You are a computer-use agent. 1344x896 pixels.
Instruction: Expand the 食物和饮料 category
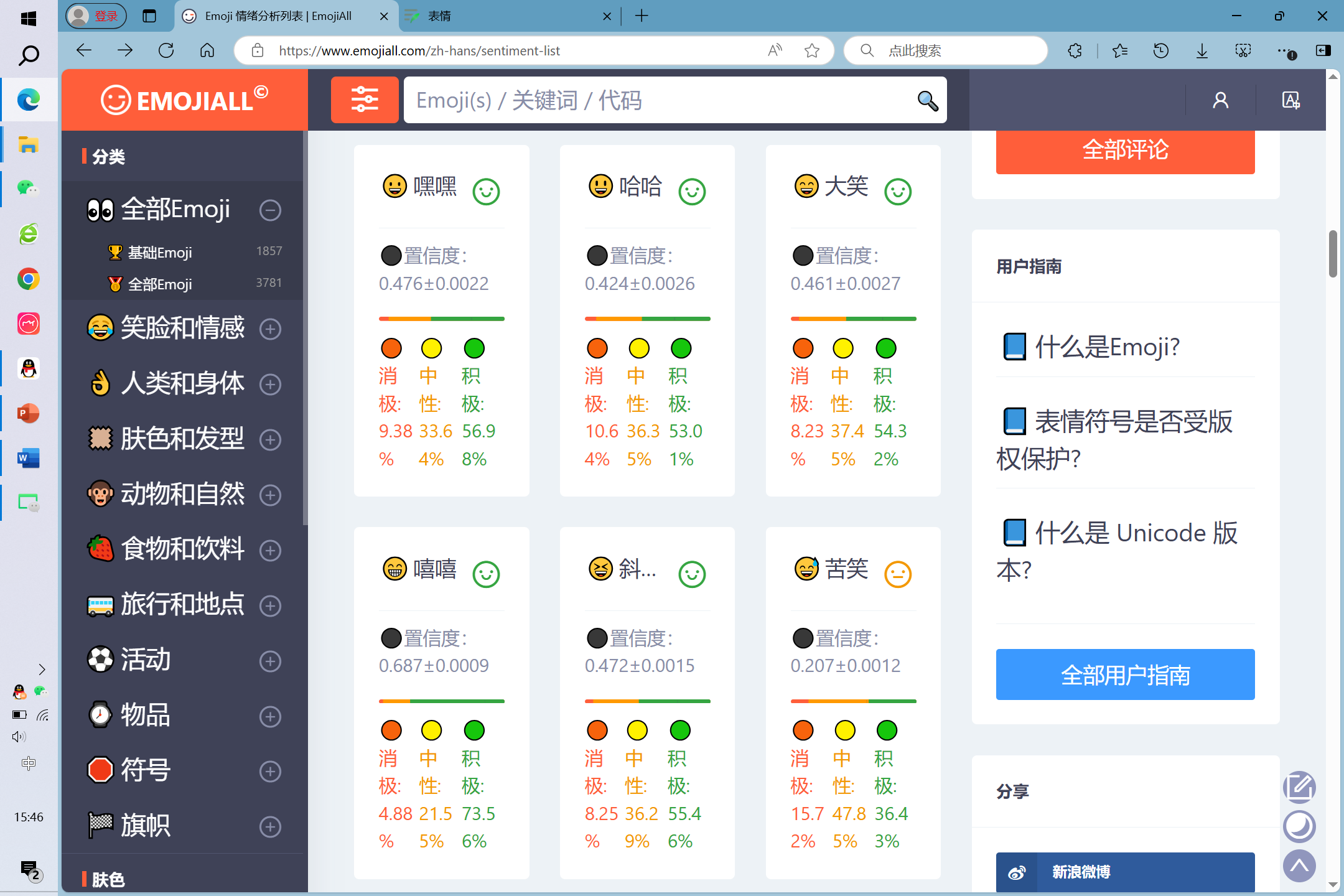[270, 550]
